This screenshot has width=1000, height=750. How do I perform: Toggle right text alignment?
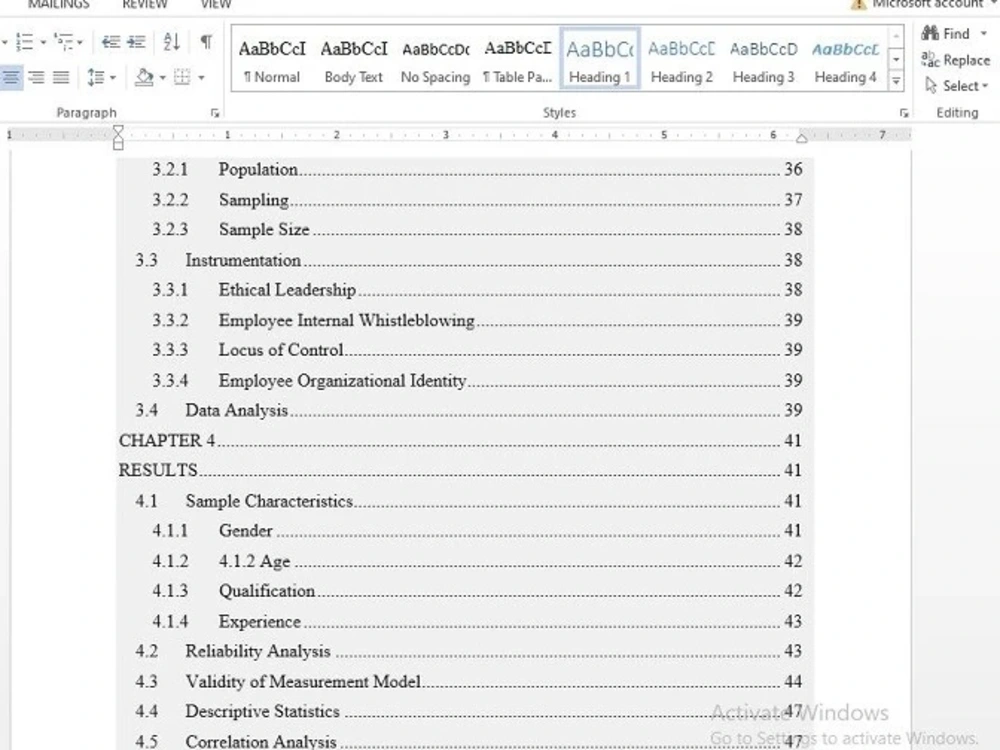[x=37, y=77]
